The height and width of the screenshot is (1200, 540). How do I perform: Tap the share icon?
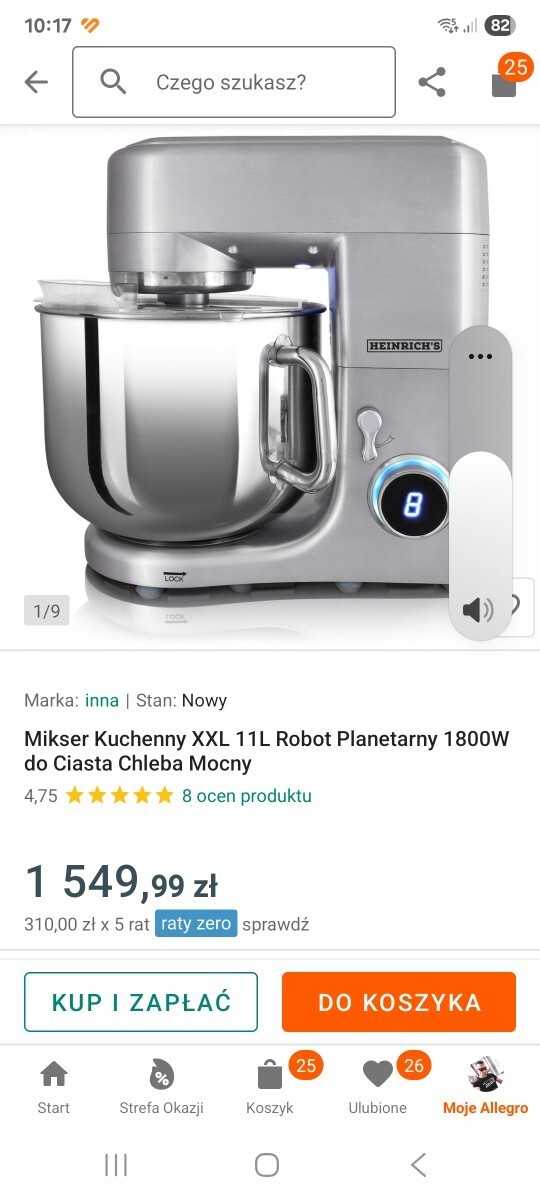click(432, 82)
